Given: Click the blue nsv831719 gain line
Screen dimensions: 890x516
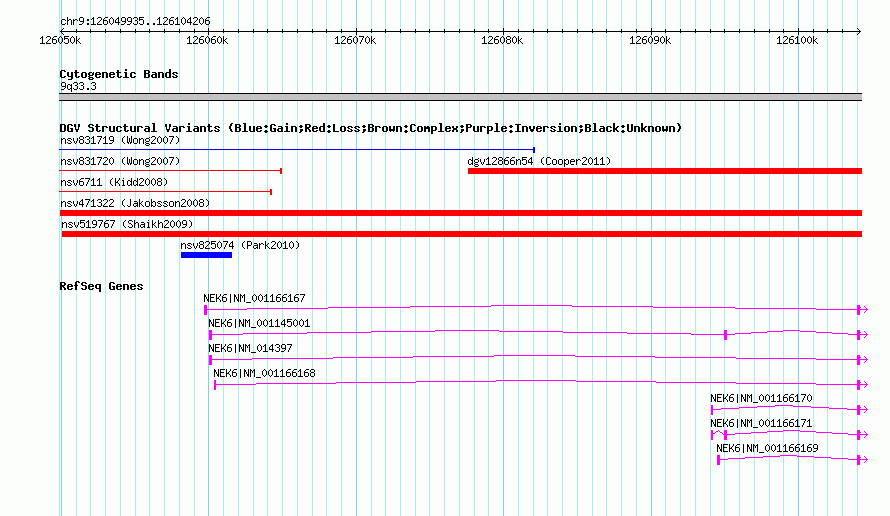Looking at the screenshot, I should click(297, 150).
